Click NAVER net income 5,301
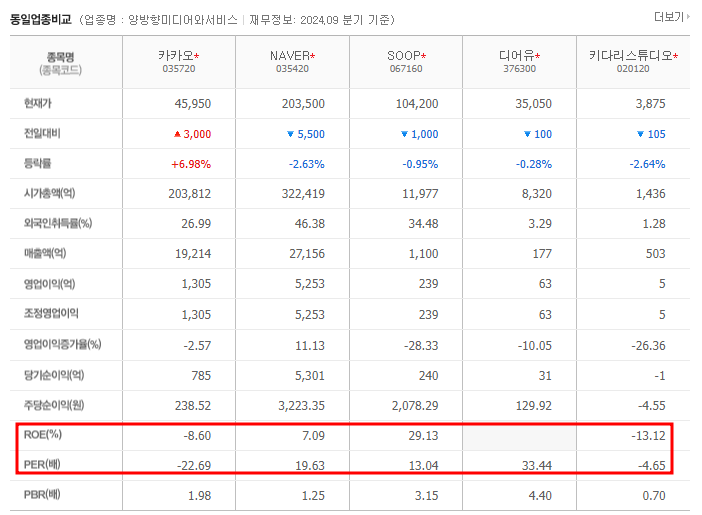This screenshot has height=515, width=702. tap(310, 376)
